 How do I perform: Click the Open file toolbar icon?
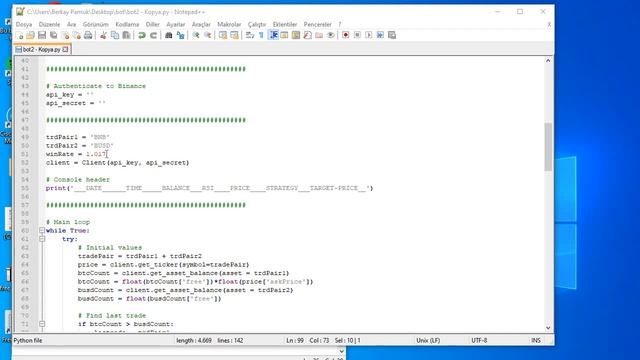(30, 36)
